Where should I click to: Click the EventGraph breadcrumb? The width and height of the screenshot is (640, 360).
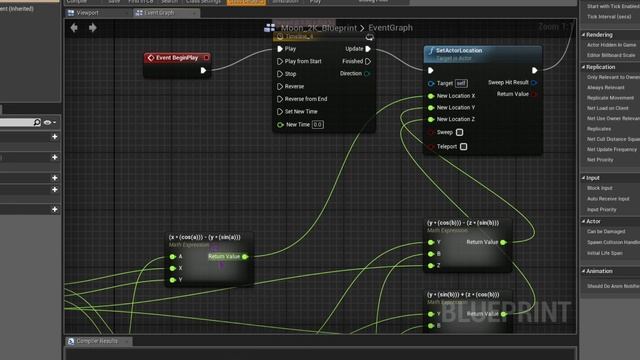click(x=391, y=28)
